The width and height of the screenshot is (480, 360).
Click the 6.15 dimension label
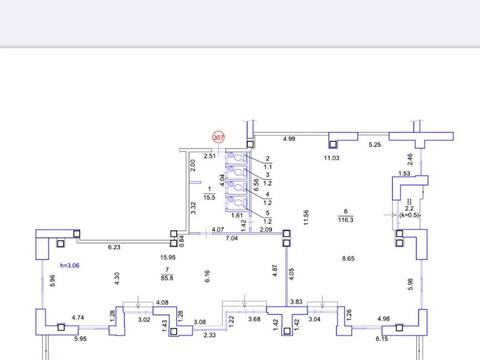pos(382,339)
